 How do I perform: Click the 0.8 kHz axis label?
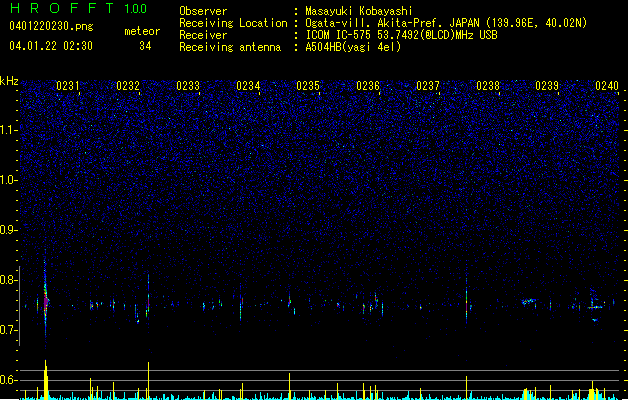tap(9, 280)
